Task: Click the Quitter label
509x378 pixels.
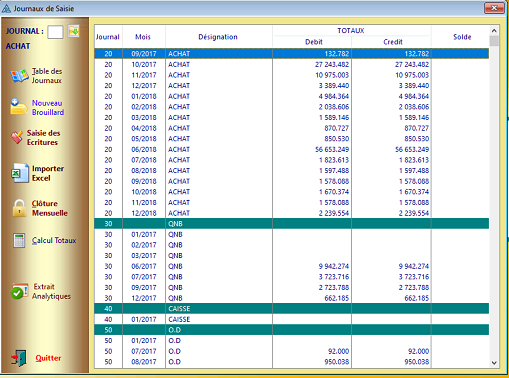Action: coord(48,358)
